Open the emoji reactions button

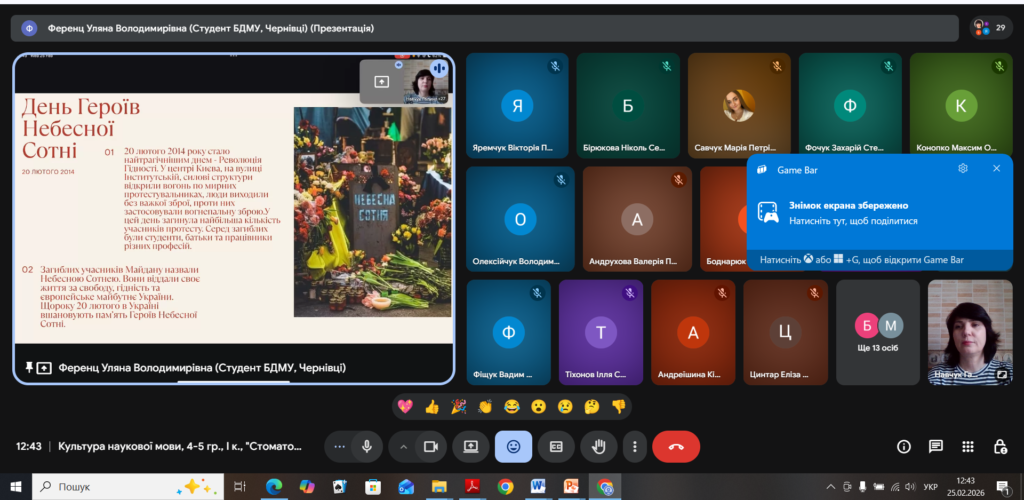click(x=513, y=446)
